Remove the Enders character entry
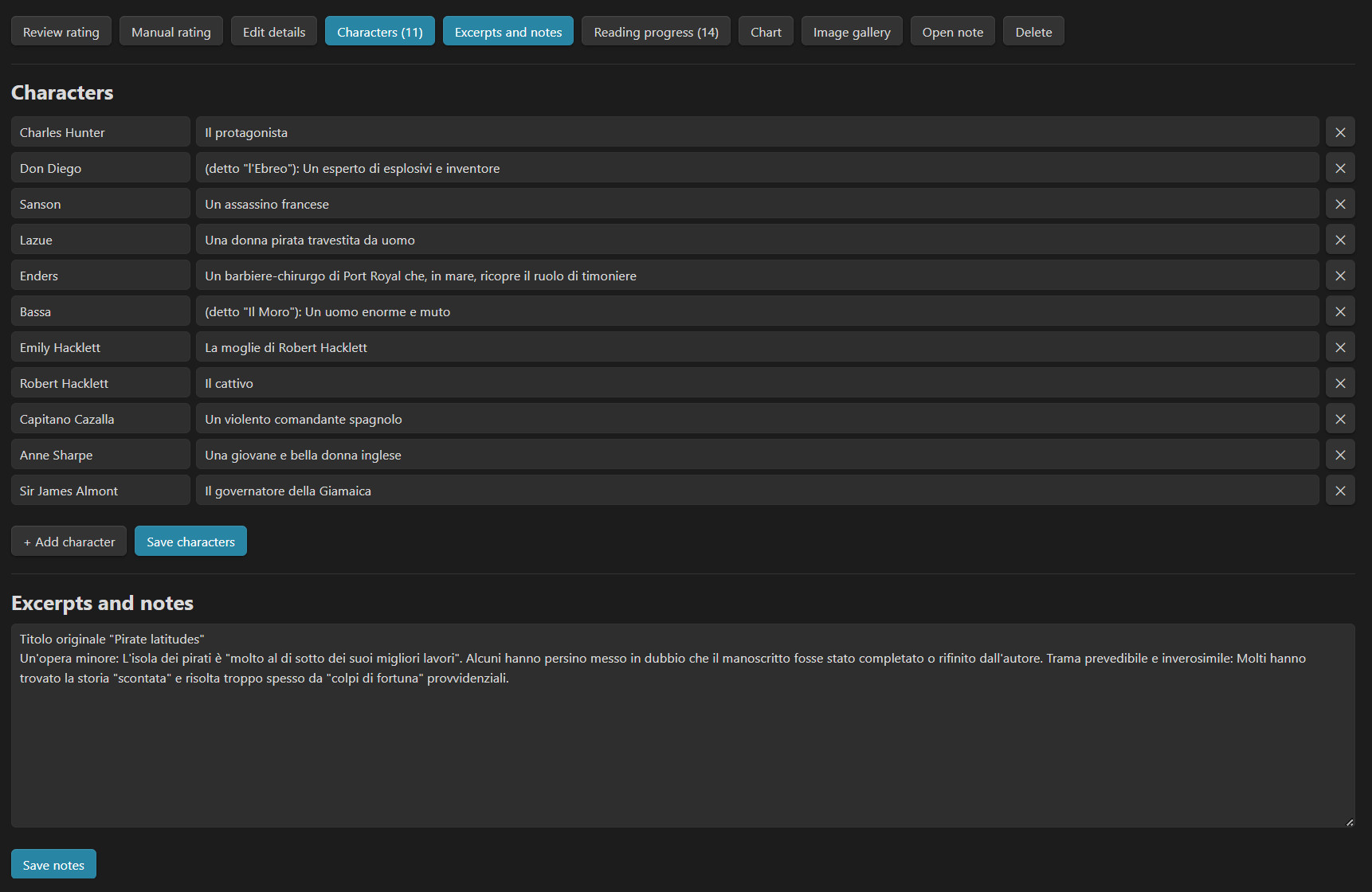The width and height of the screenshot is (1372, 892). point(1340,276)
